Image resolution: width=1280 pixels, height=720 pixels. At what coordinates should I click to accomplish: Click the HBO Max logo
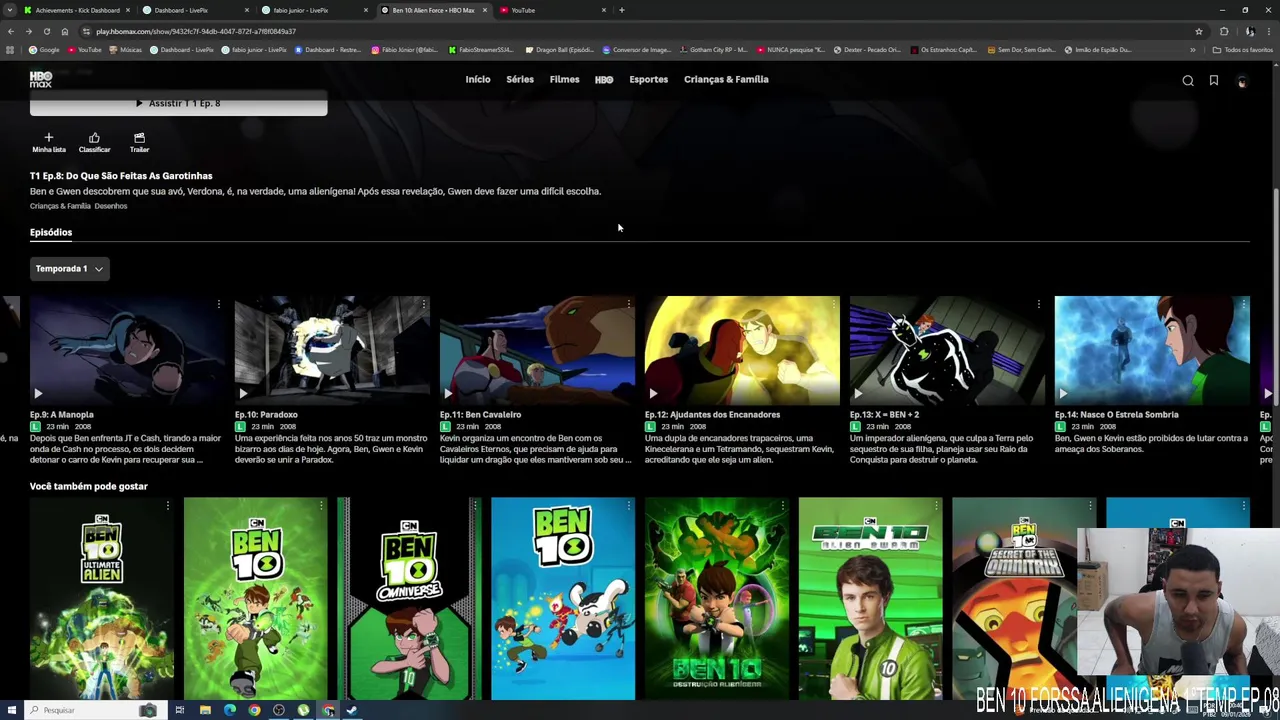(41, 79)
